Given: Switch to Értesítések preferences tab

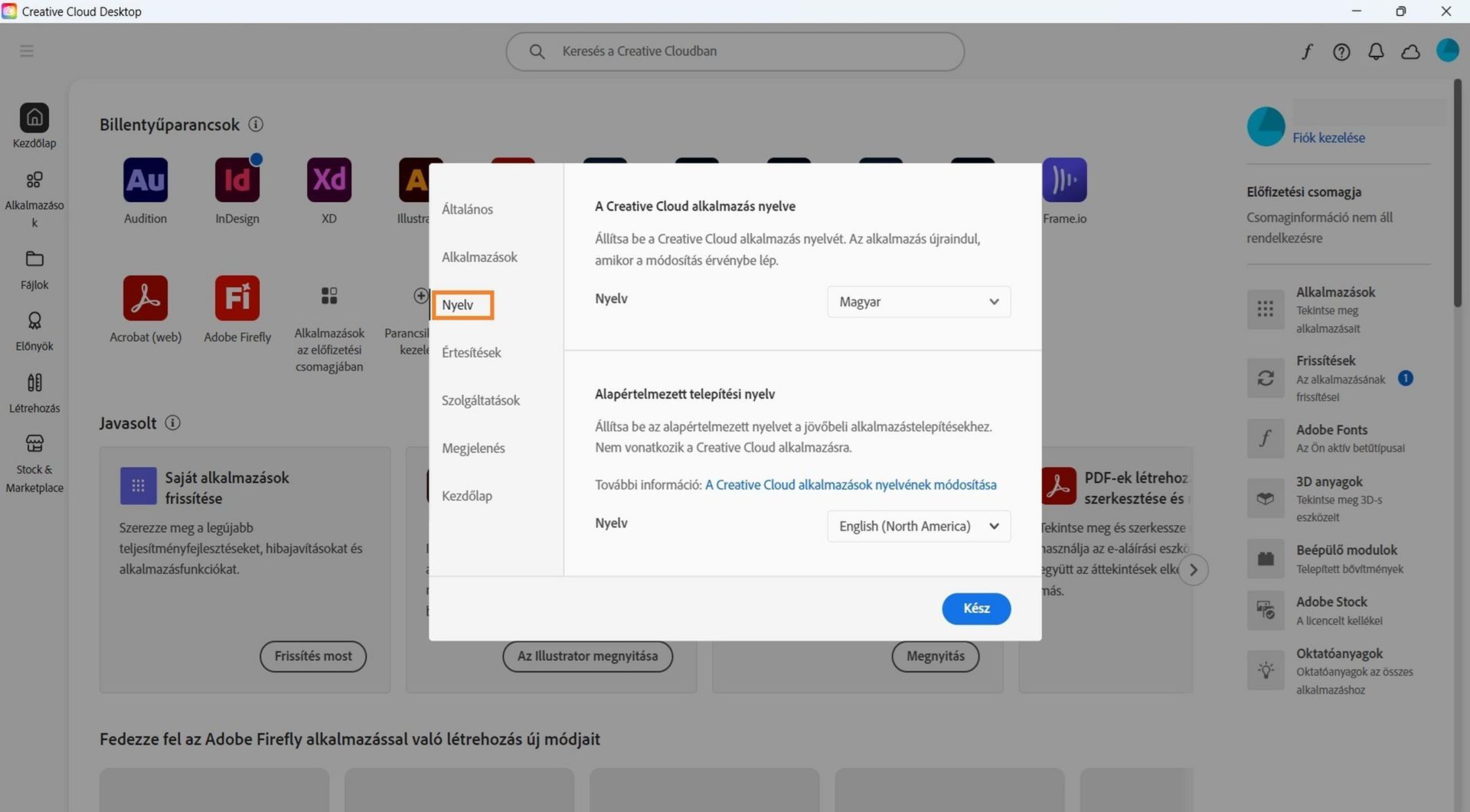Looking at the screenshot, I should tap(472, 352).
